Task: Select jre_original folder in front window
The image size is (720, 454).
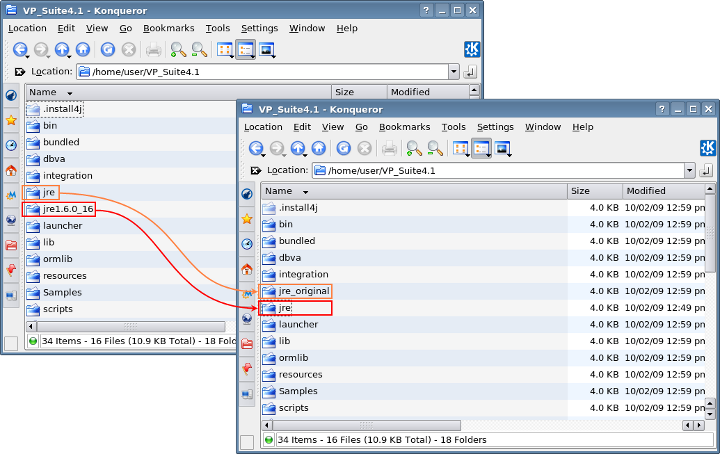Action: pos(295,291)
